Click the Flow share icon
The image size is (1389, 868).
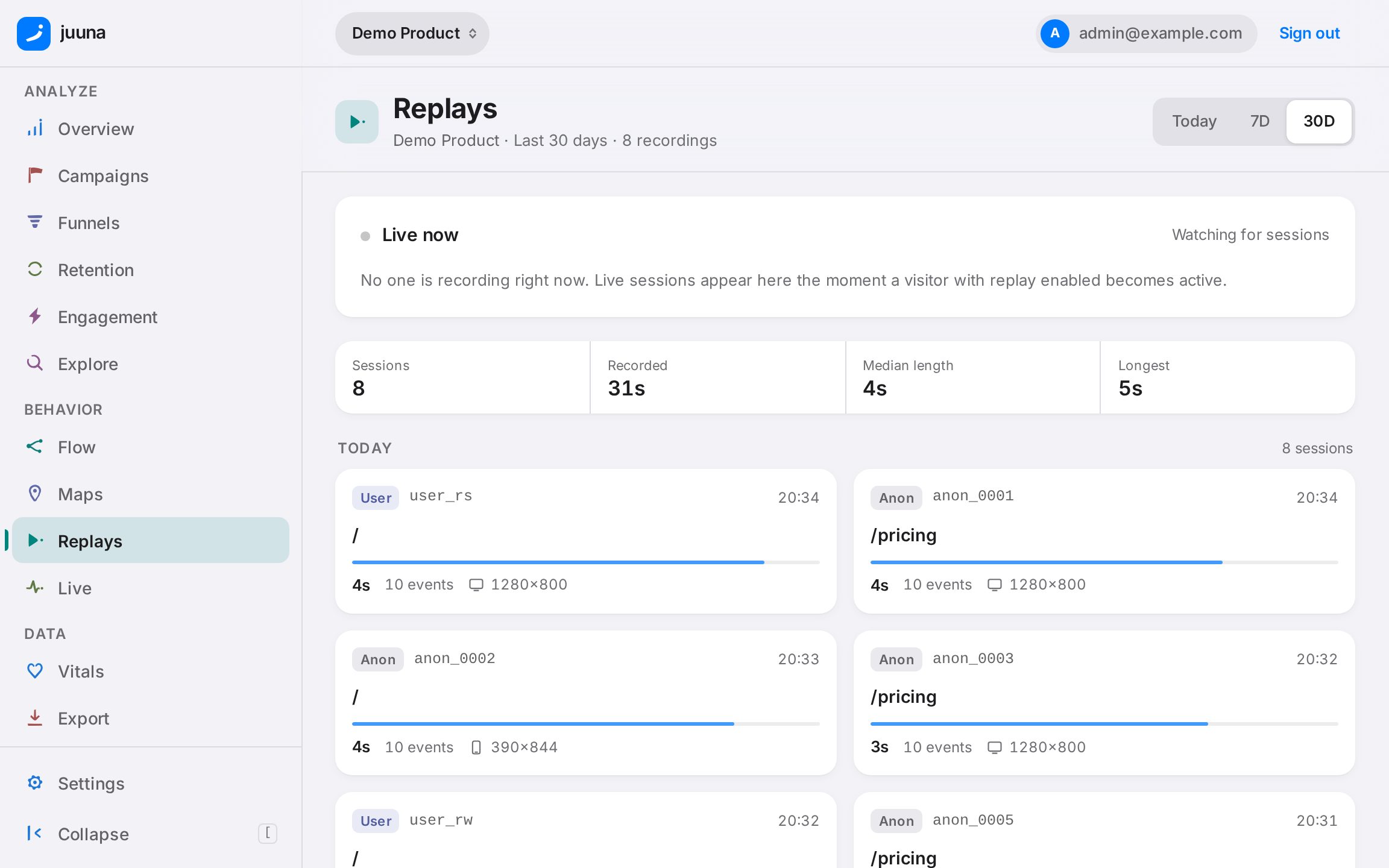click(35, 447)
